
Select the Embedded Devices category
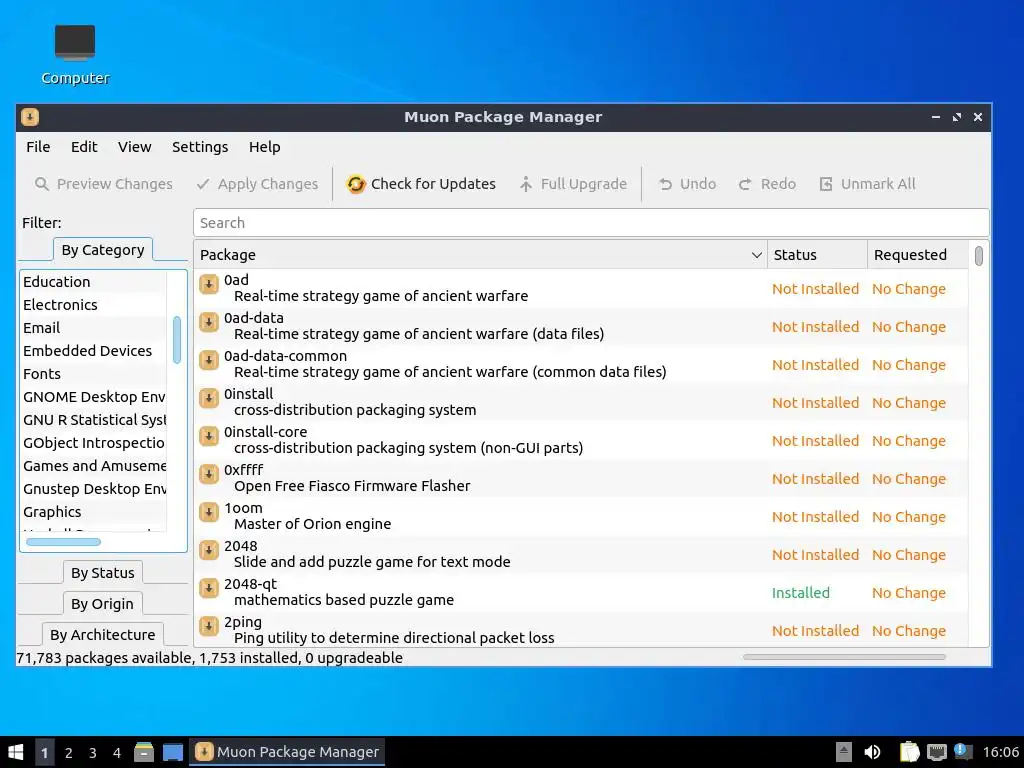[93, 351]
